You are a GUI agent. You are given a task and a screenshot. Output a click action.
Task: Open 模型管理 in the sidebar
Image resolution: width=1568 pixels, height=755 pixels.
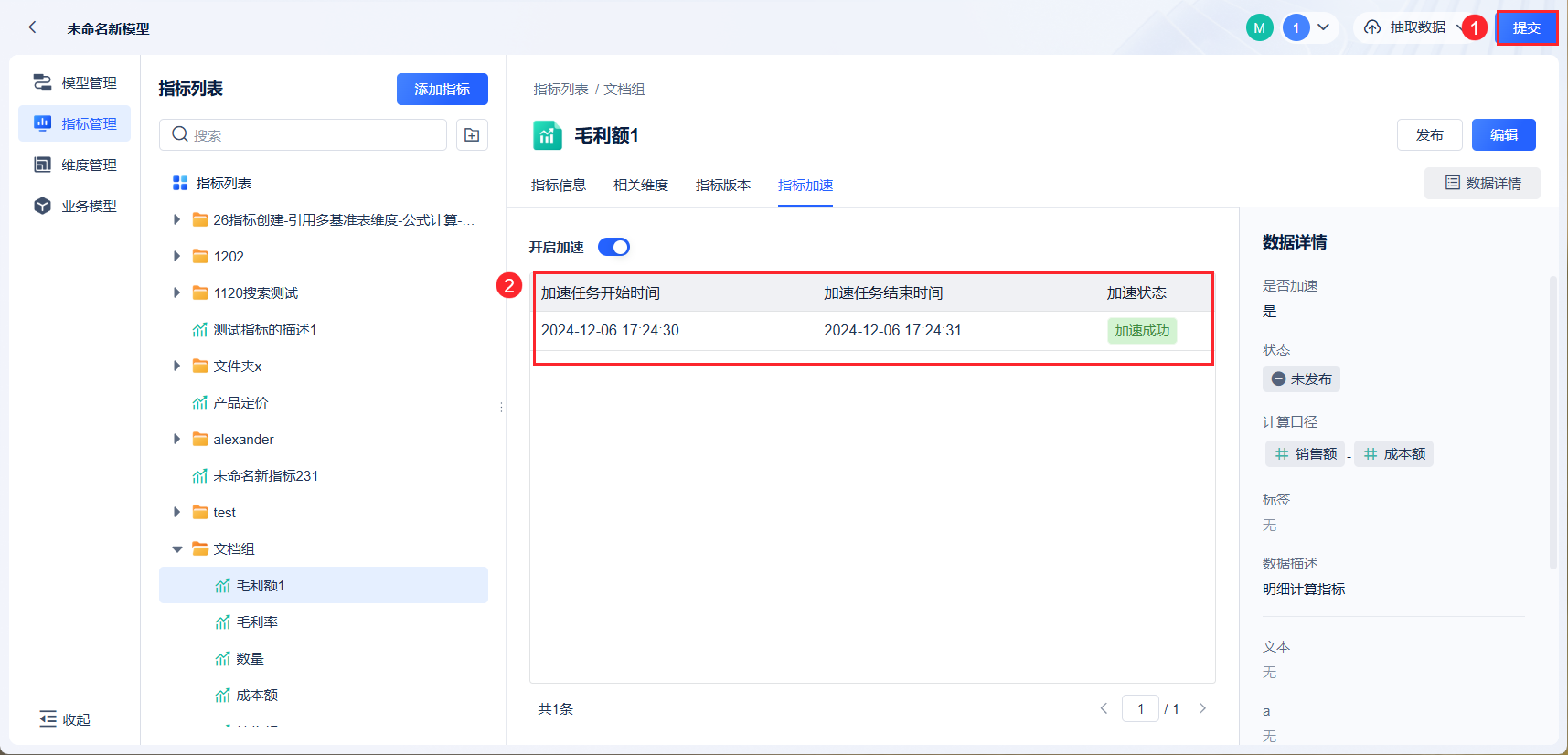tap(75, 82)
